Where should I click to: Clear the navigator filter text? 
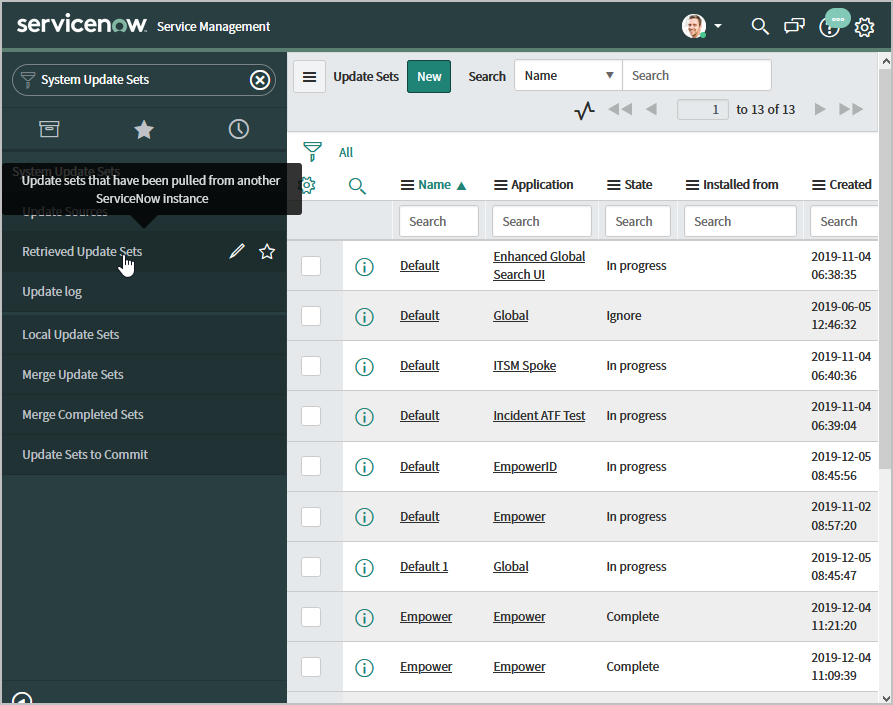(260, 80)
